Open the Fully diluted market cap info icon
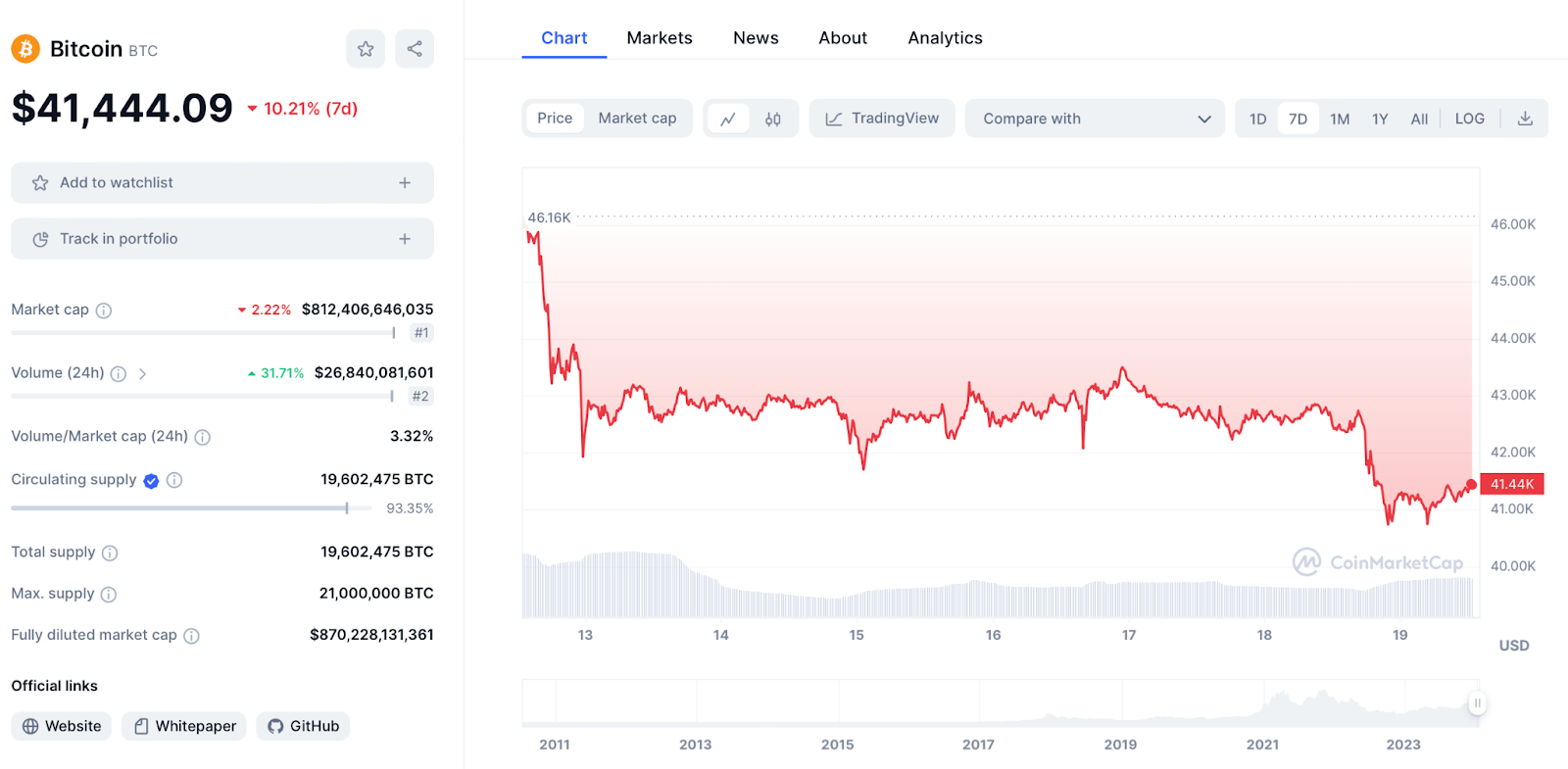Screen dimensions: 1568x769 [192, 636]
